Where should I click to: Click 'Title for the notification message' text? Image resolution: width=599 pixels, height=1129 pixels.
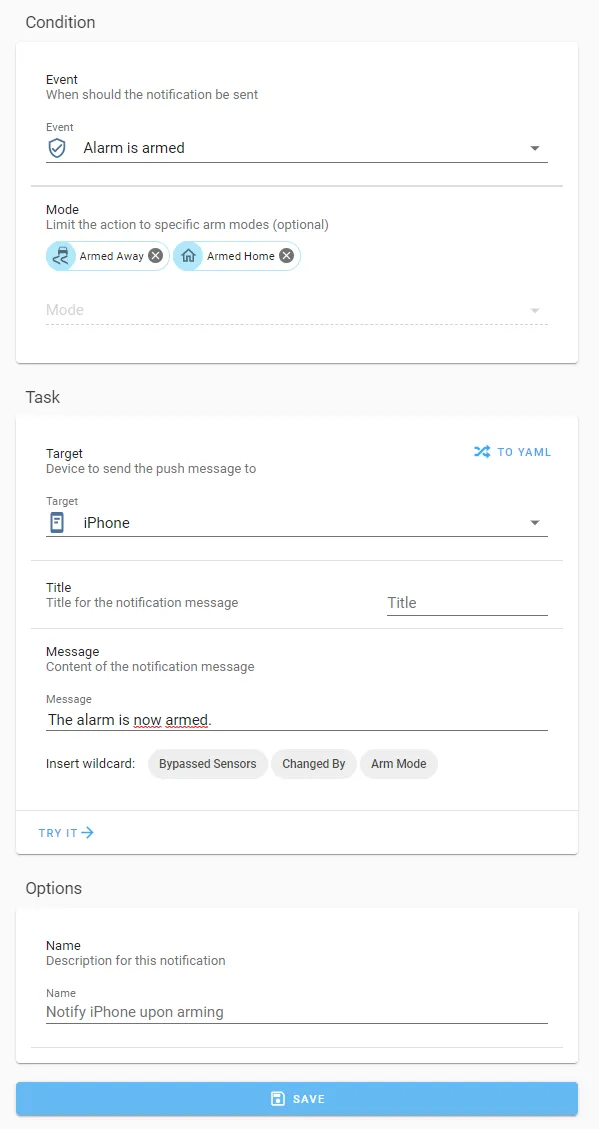point(142,602)
